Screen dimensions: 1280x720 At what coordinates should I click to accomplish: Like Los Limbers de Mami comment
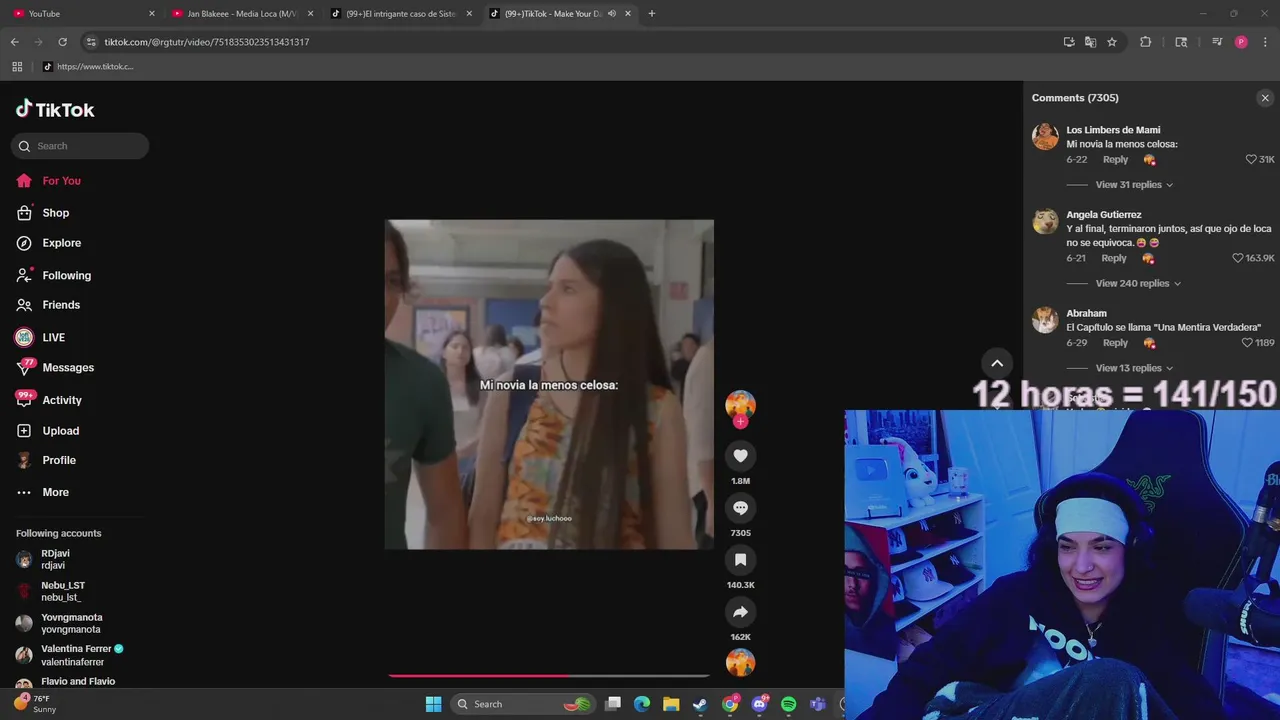[x=1250, y=160]
